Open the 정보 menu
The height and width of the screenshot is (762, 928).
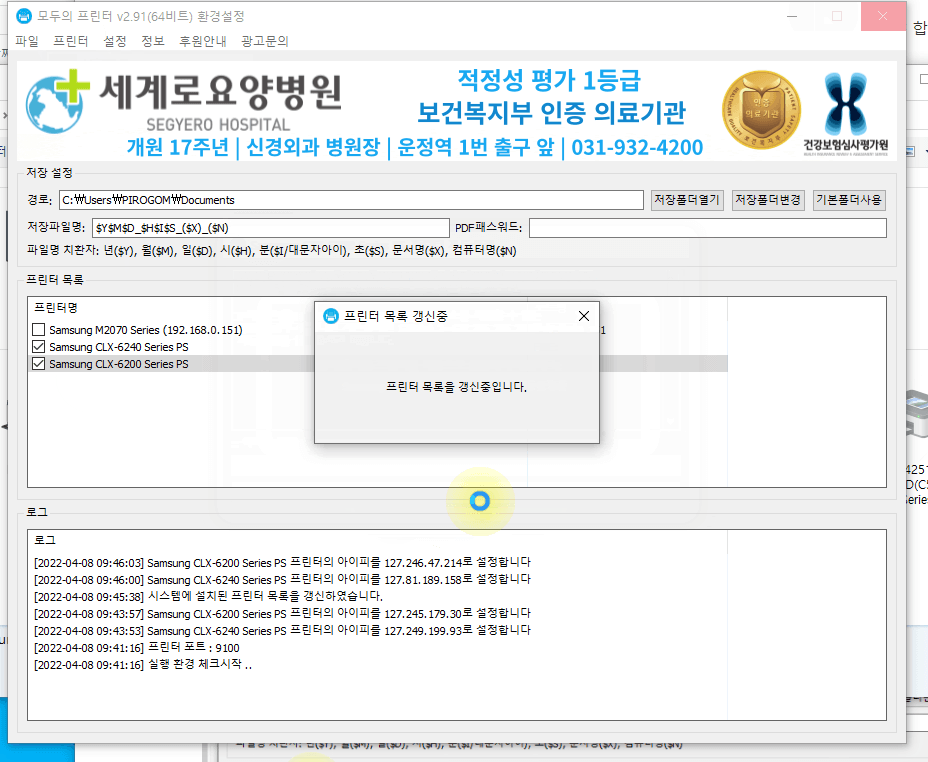153,41
